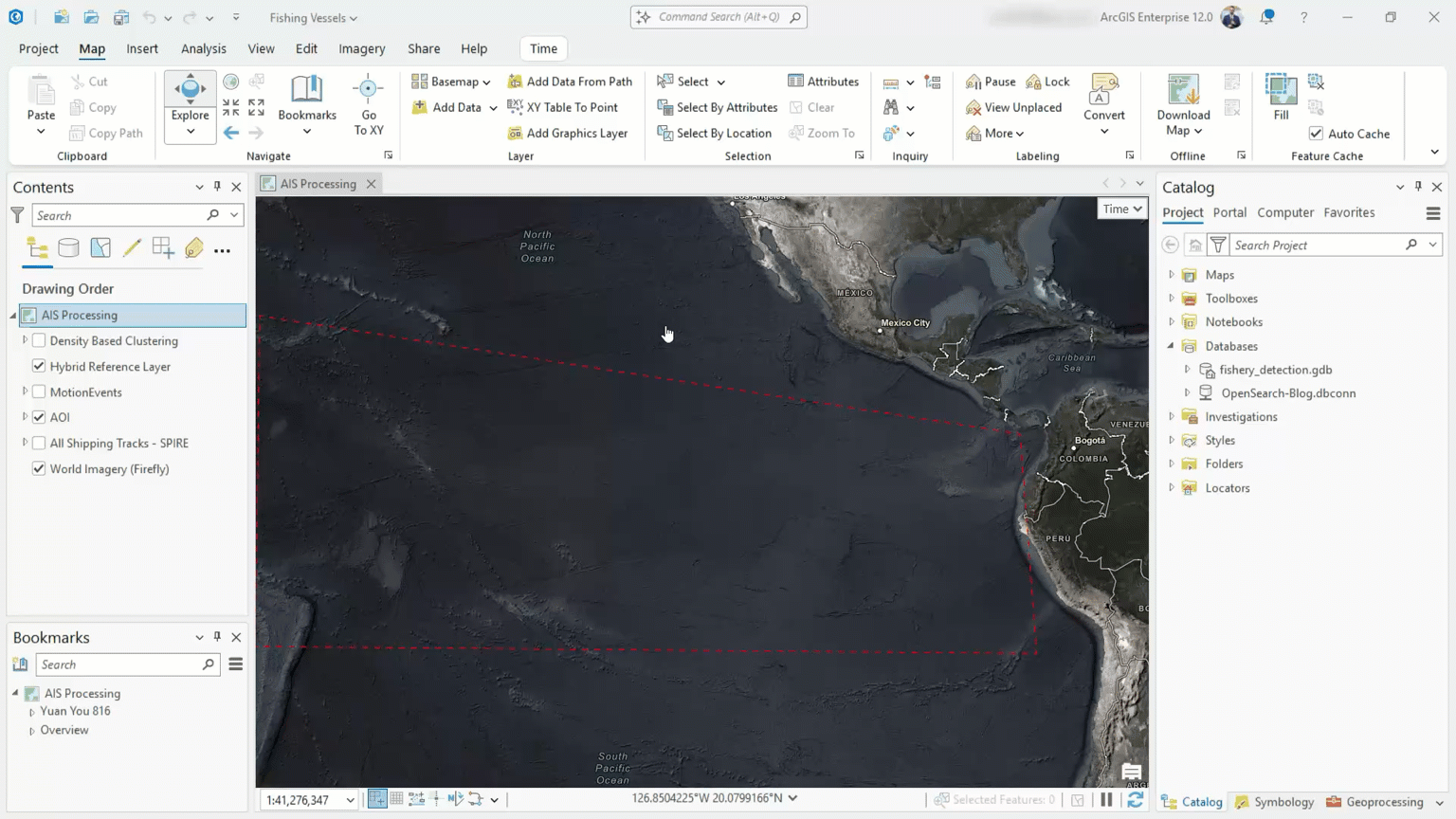
Task: Pause labeling
Action: 990,82
